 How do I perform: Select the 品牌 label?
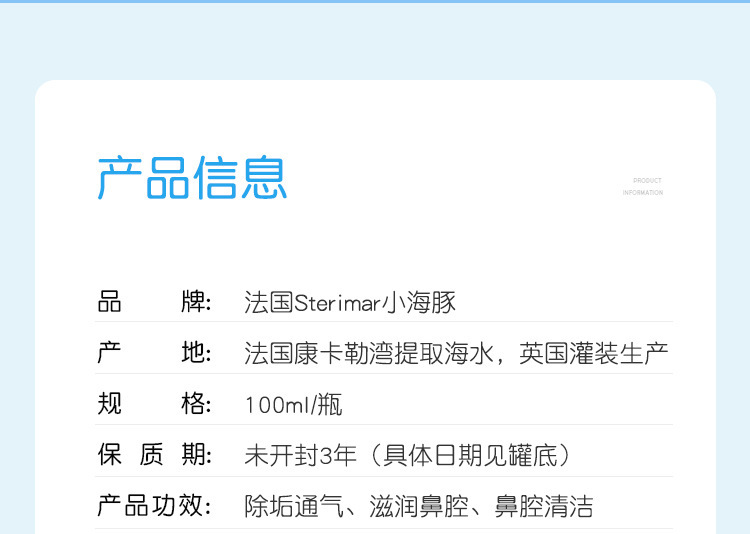[154, 302]
